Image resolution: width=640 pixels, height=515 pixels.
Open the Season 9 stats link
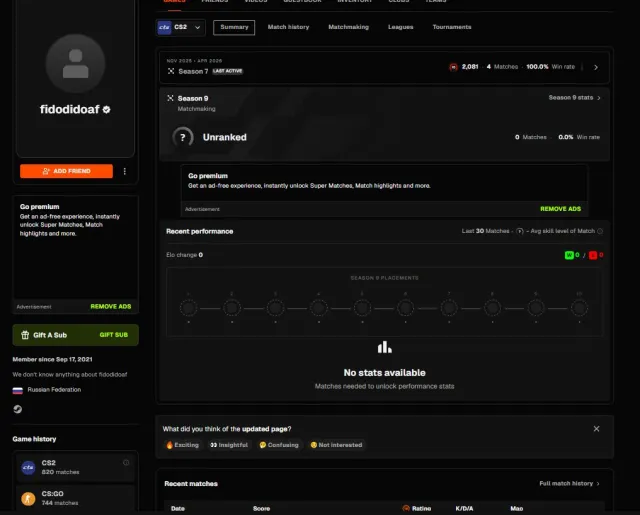point(574,98)
